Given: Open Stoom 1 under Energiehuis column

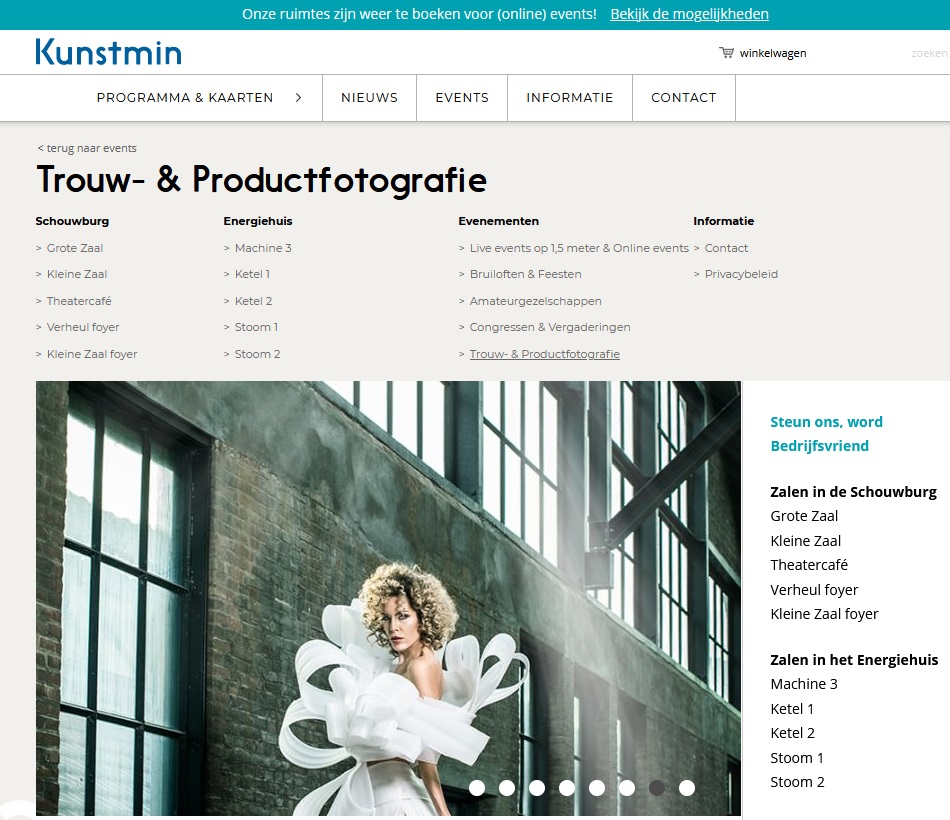Looking at the screenshot, I should (x=256, y=327).
